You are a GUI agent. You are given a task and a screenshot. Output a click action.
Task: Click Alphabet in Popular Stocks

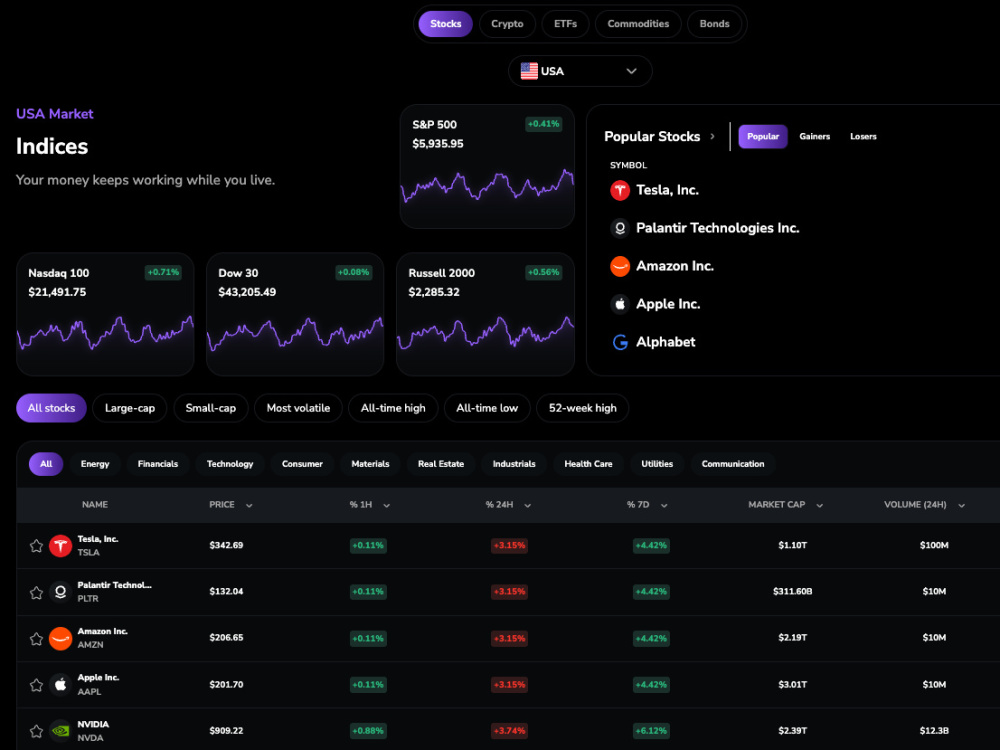point(665,342)
